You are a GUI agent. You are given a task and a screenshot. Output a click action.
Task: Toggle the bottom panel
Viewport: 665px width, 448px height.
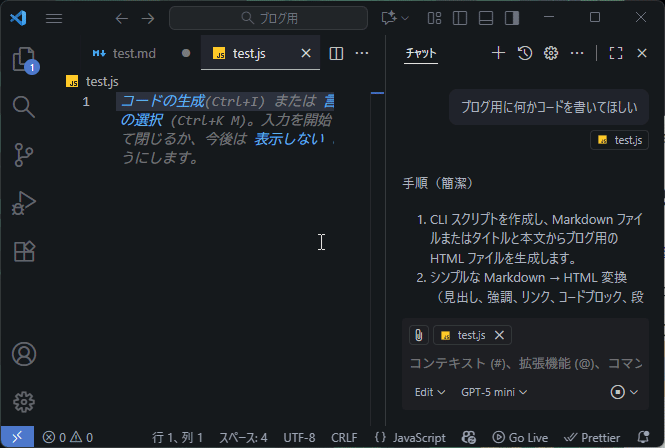(486, 18)
